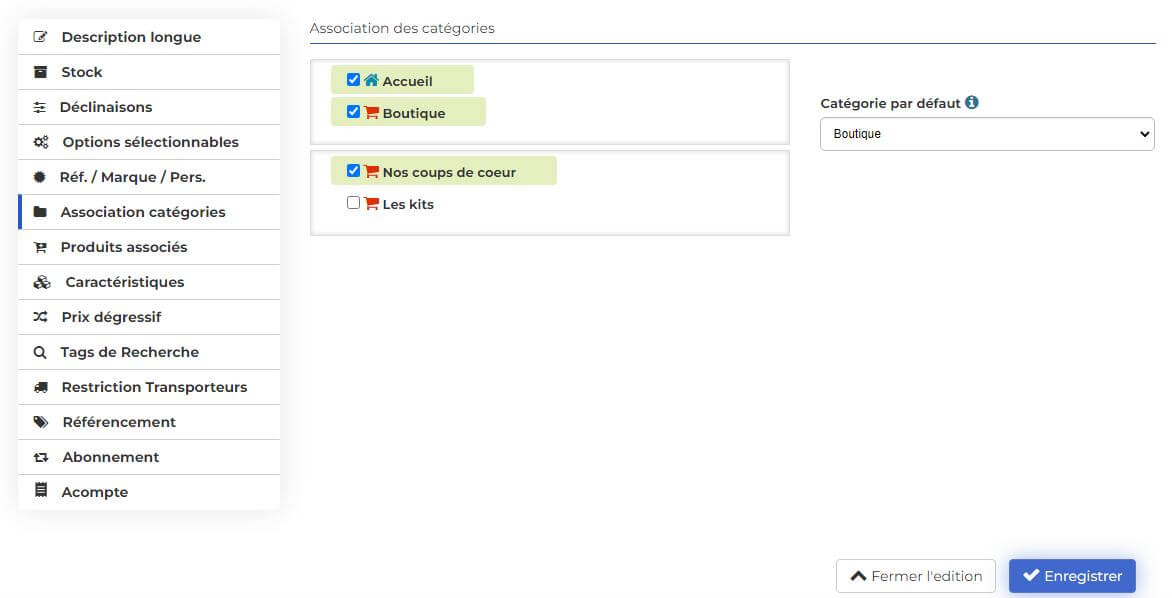Click the Référencement tags icon
Image resolution: width=1172 pixels, height=598 pixels.
click(x=41, y=422)
